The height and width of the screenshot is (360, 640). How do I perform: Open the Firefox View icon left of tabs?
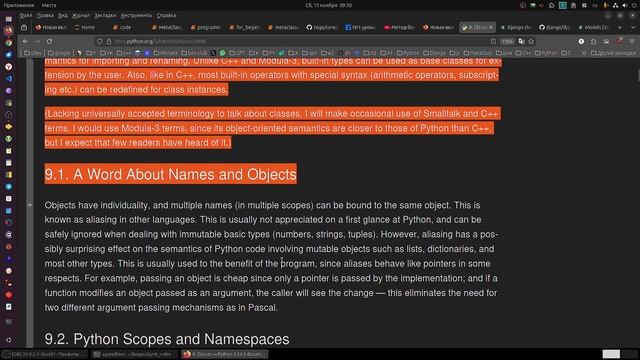tap(24, 27)
